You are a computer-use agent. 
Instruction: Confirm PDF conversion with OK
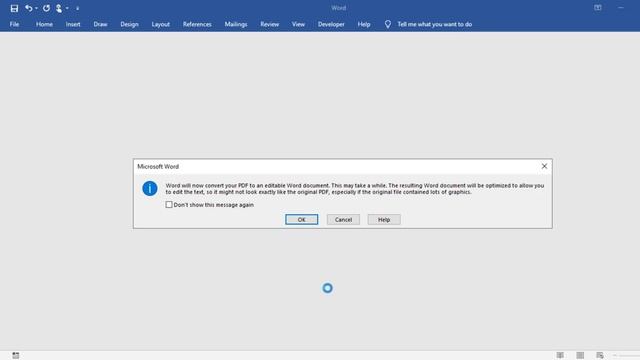(302, 220)
